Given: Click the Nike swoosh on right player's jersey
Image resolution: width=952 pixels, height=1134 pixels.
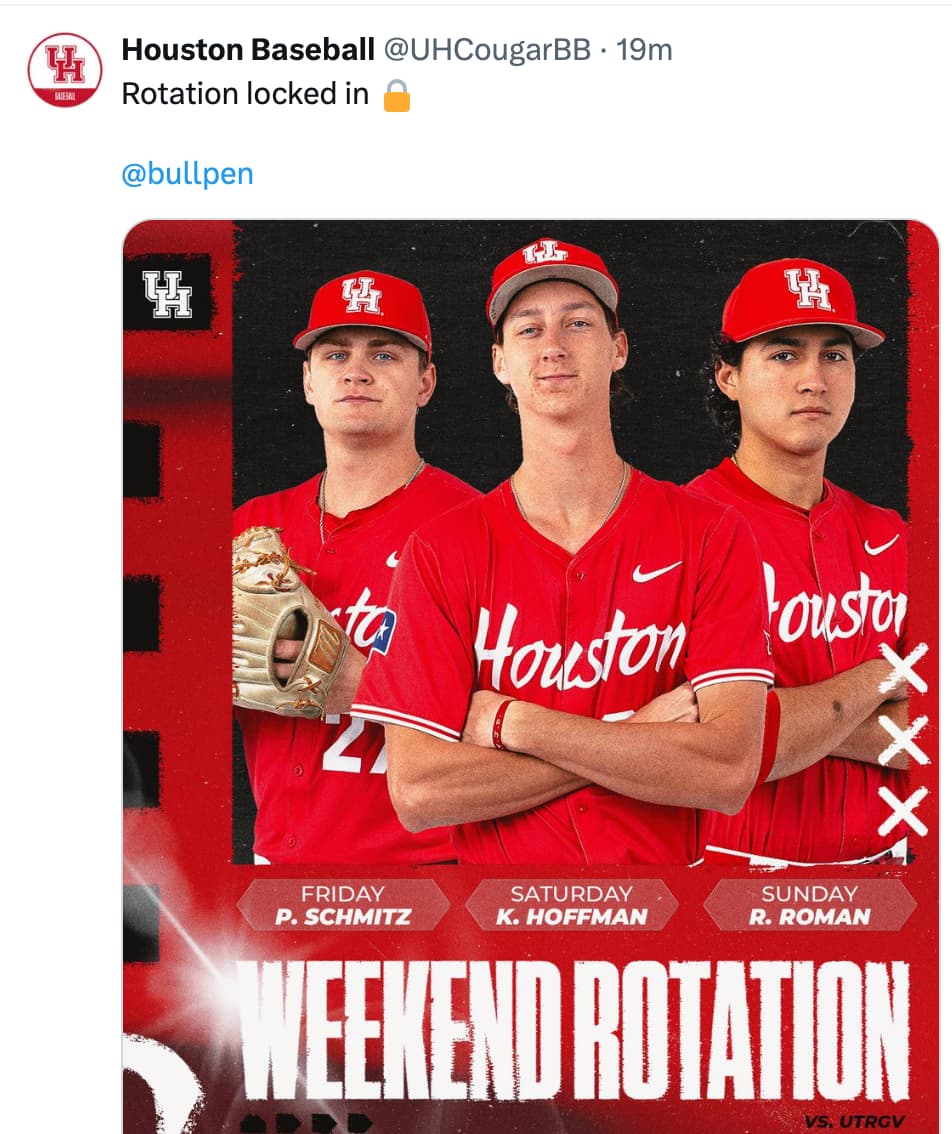Looking at the screenshot, I should pyautogui.click(x=881, y=544).
